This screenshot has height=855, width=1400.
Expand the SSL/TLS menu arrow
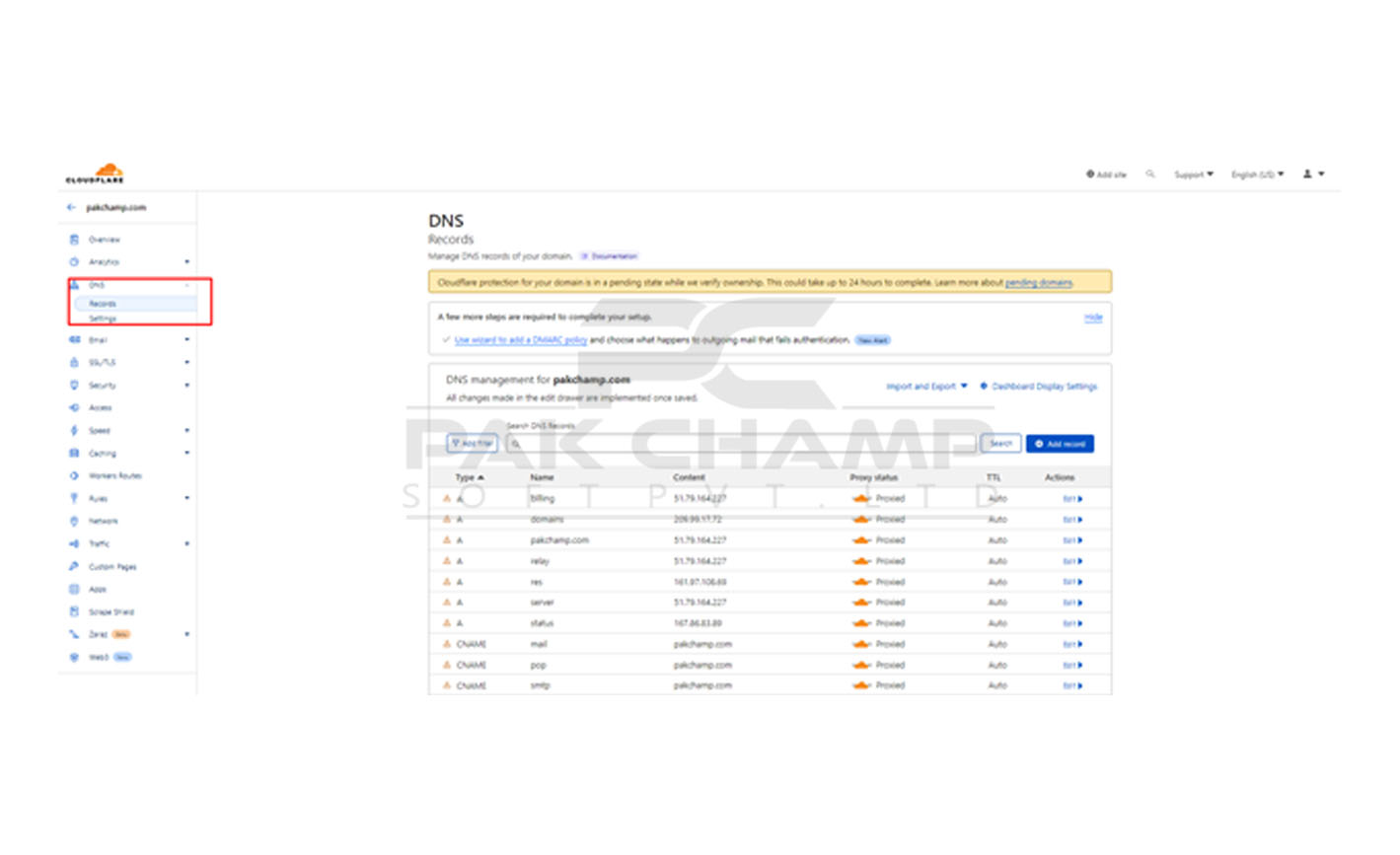click(186, 363)
